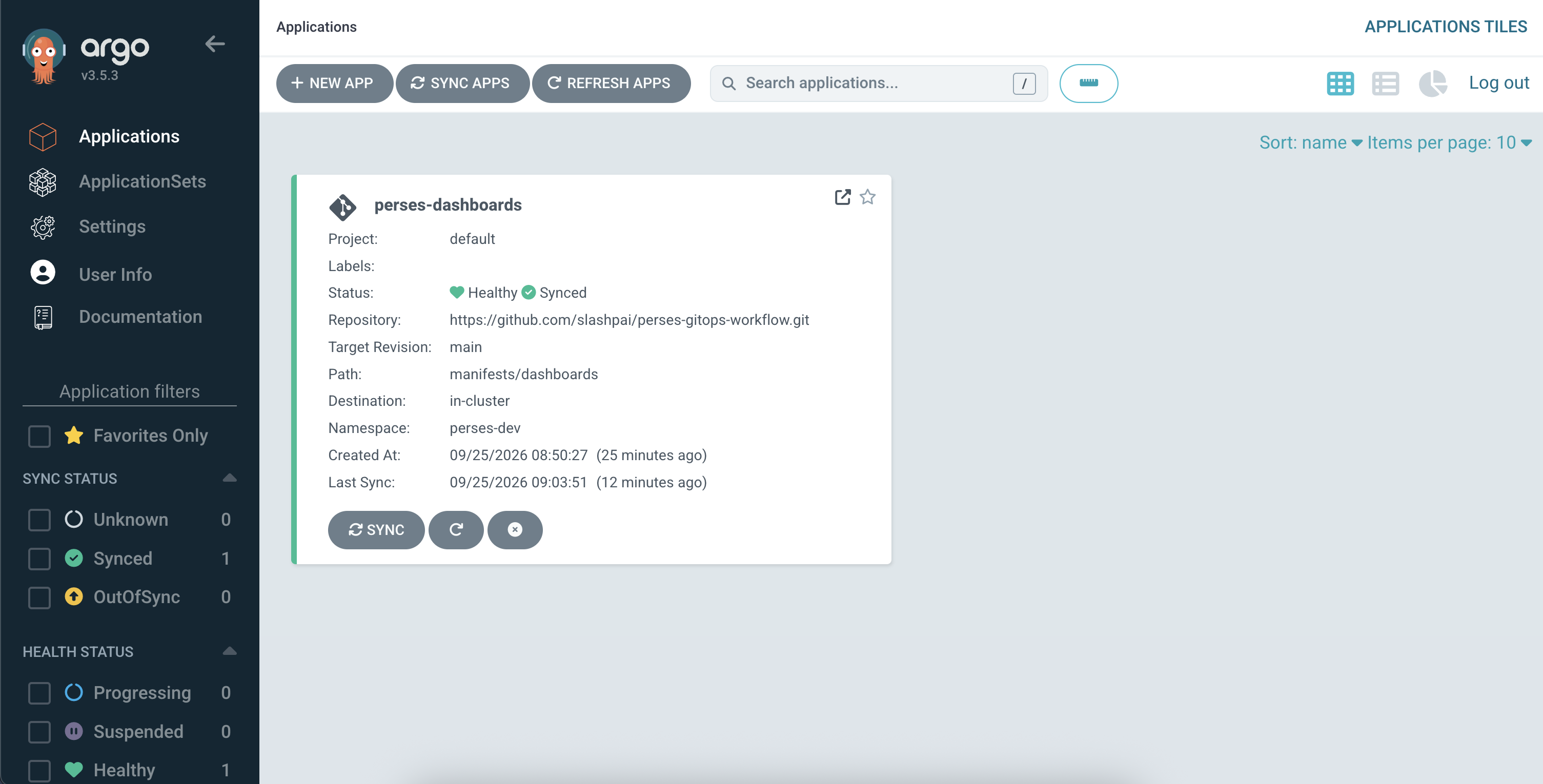This screenshot has height=784, width=1543.
Task: Favorite perses-dashboards with the star icon
Action: click(867, 197)
